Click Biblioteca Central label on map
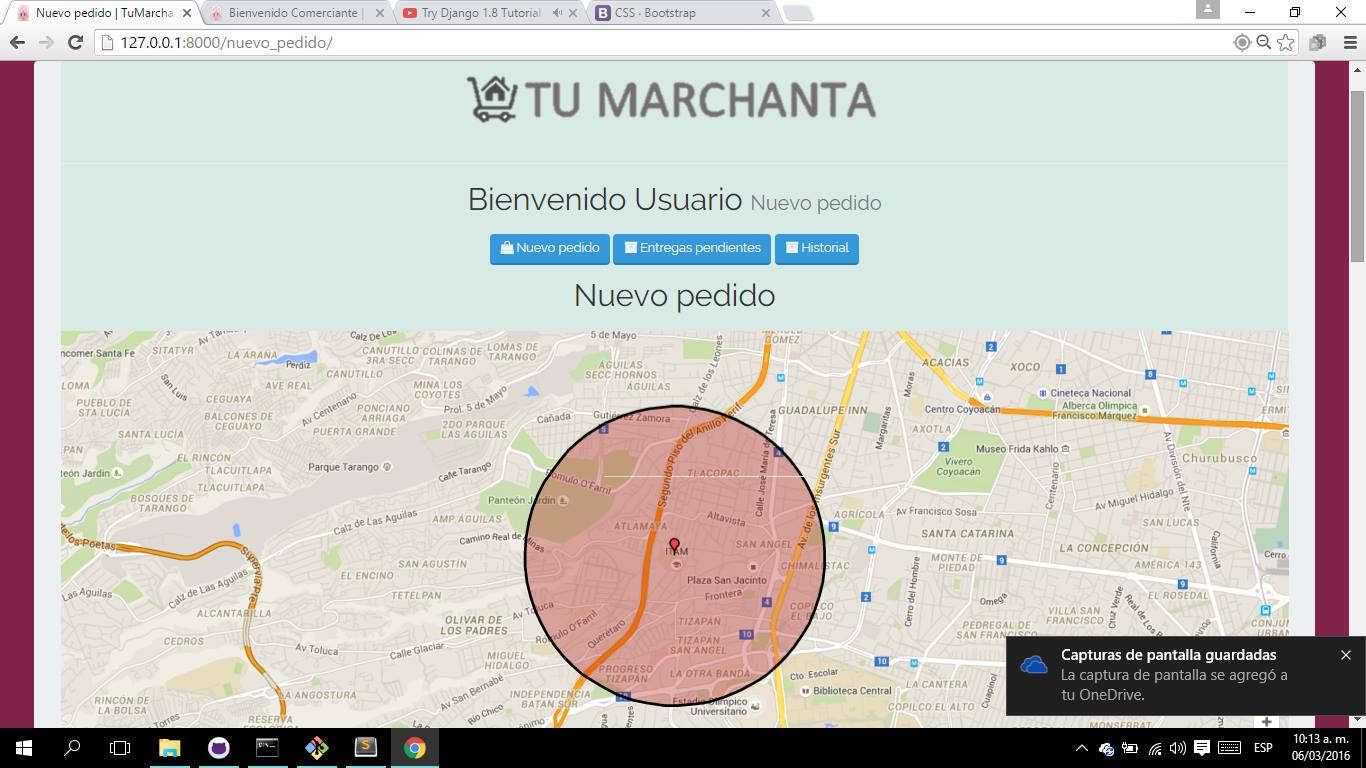The width and height of the screenshot is (1366, 768). (853, 690)
